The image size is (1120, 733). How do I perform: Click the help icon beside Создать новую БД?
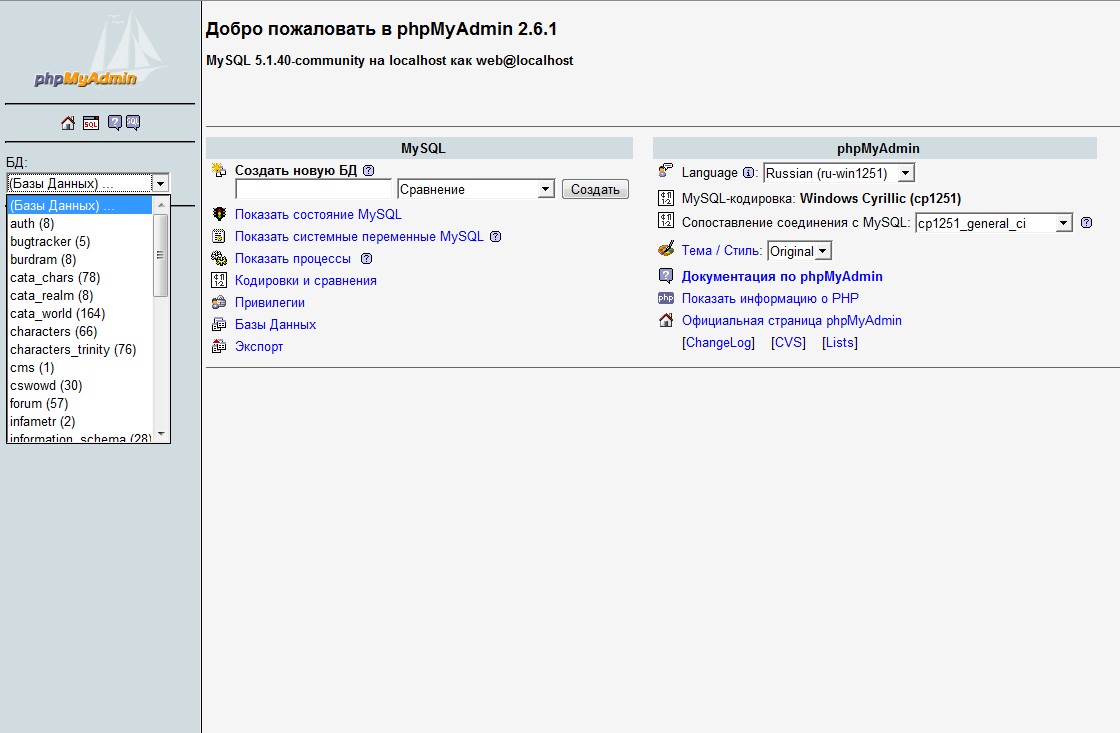368,171
